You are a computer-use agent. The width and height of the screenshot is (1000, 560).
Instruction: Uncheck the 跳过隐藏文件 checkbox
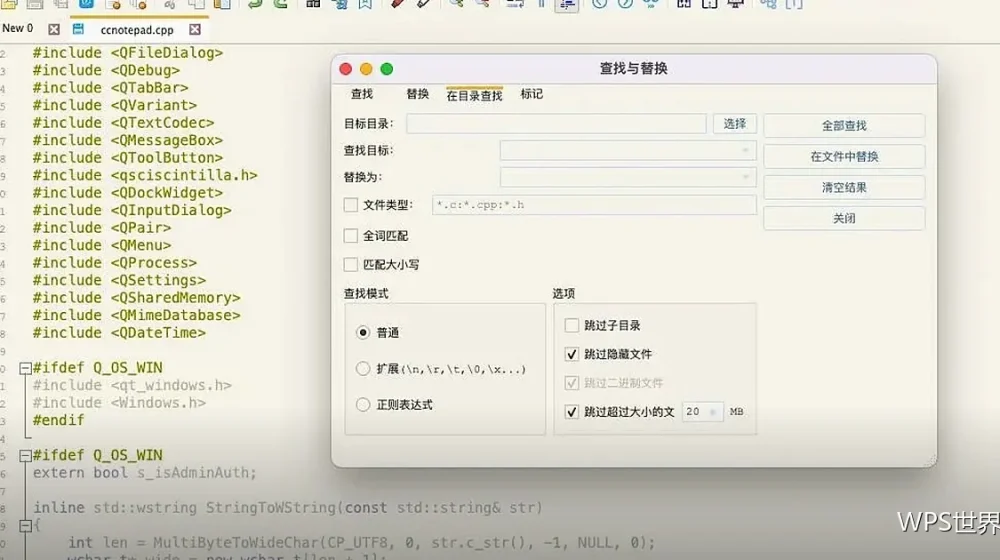[x=571, y=354]
